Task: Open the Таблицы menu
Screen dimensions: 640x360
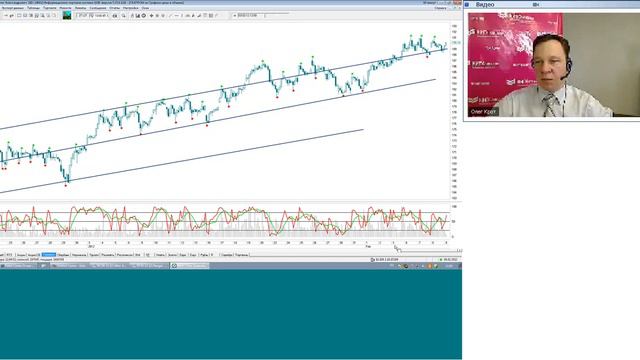Action: click(x=33, y=8)
